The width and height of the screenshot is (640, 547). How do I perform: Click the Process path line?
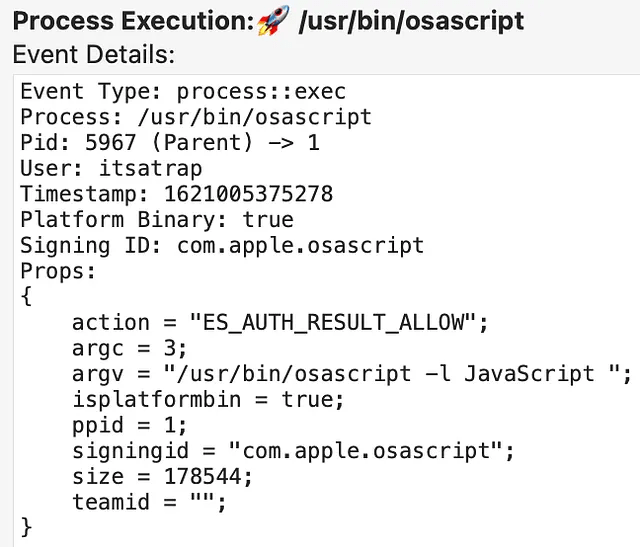point(196,117)
